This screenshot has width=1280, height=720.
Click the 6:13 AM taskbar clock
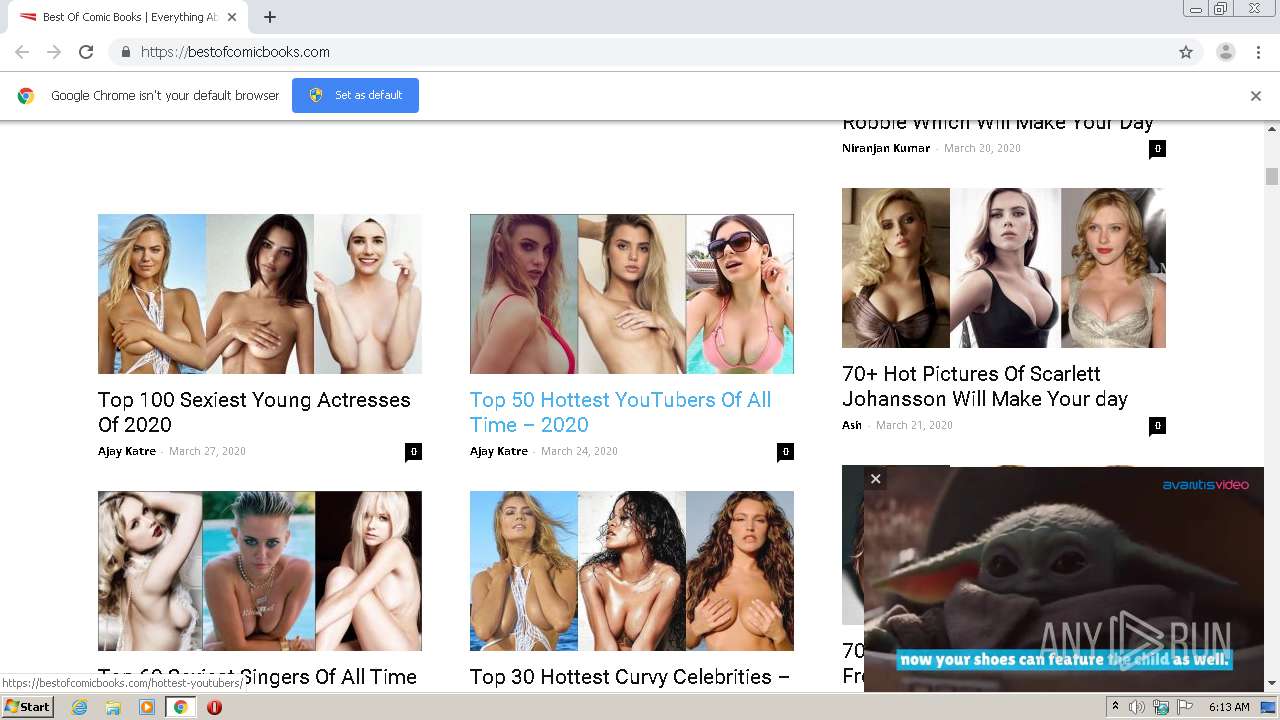click(x=1229, y=707)
